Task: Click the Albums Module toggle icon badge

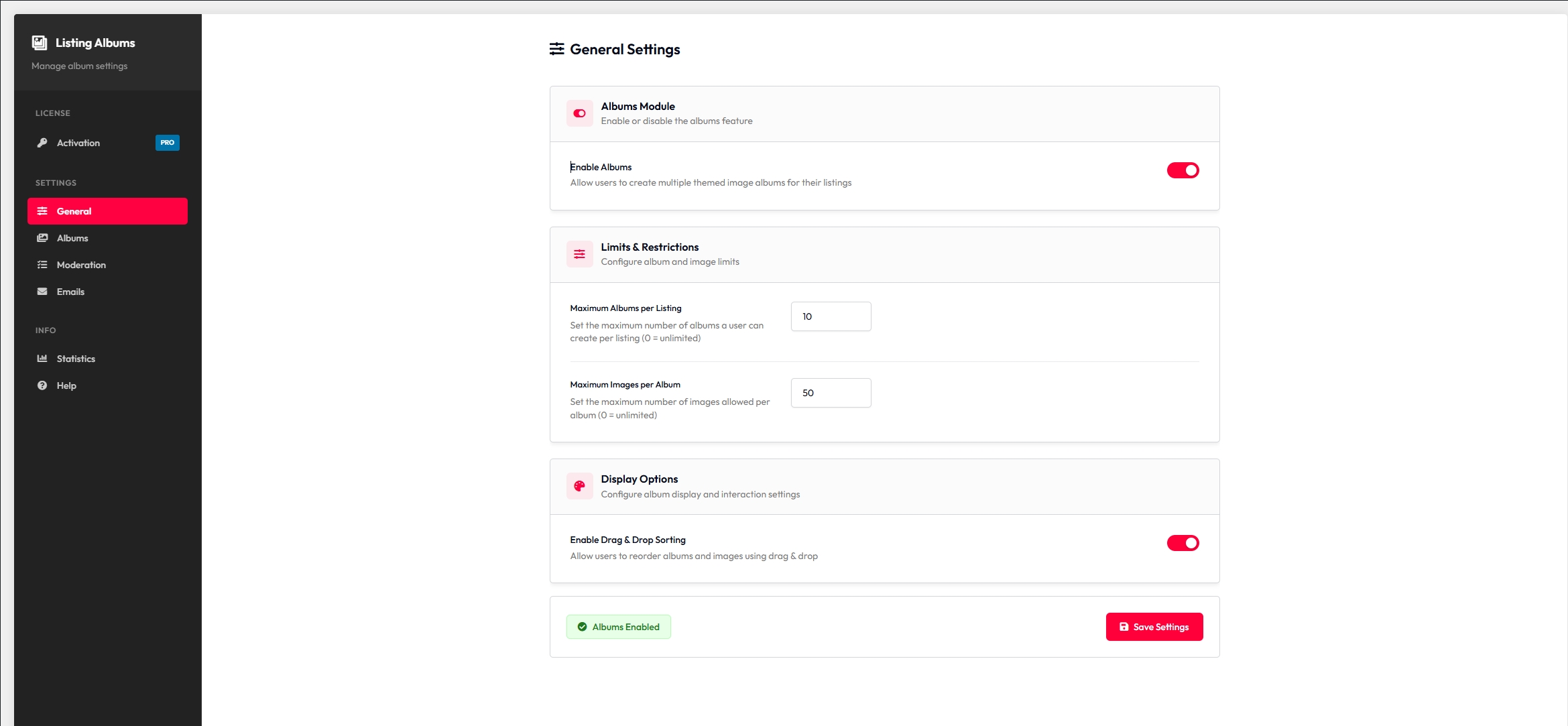Action: (x=579, y=113)
